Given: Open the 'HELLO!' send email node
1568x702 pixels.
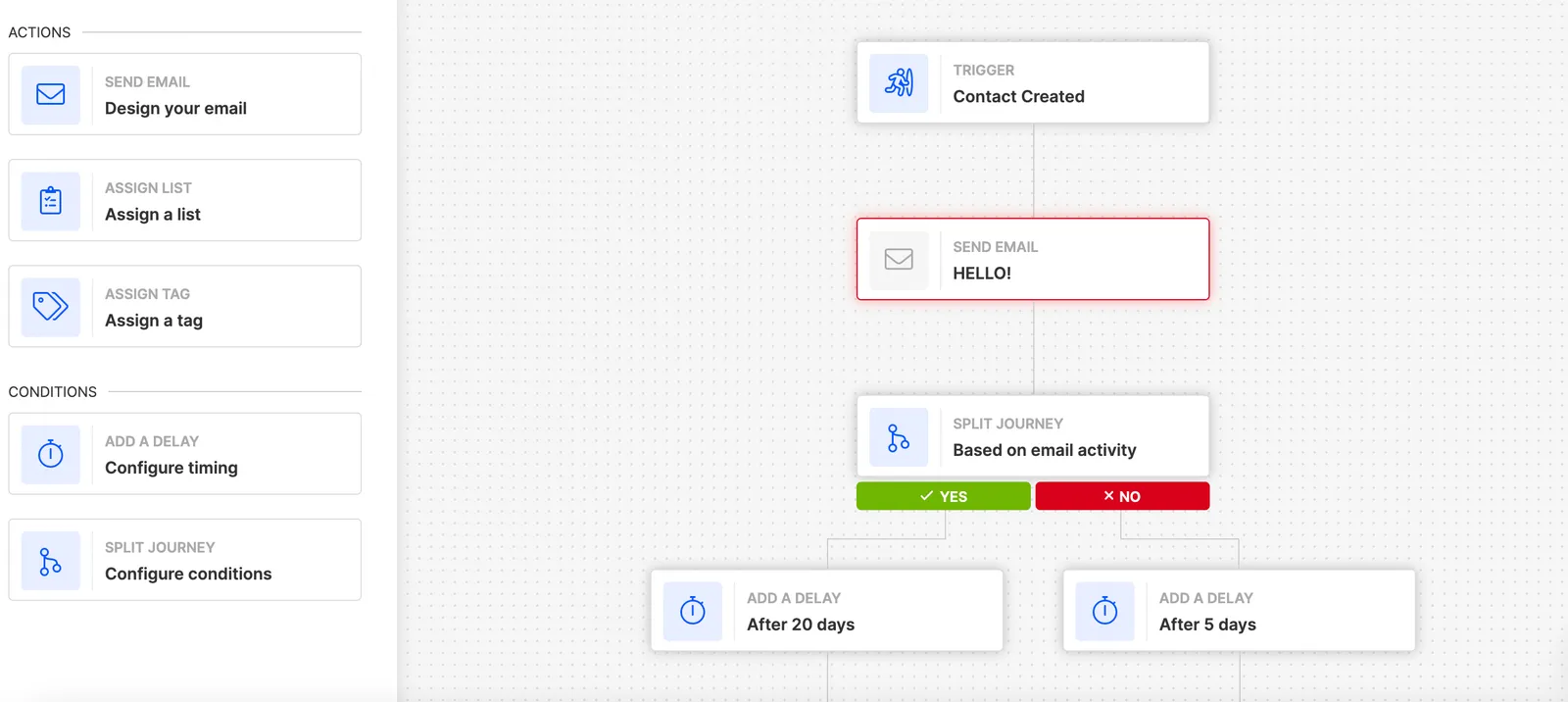Looking at the screenshot, I should 1033,259.
